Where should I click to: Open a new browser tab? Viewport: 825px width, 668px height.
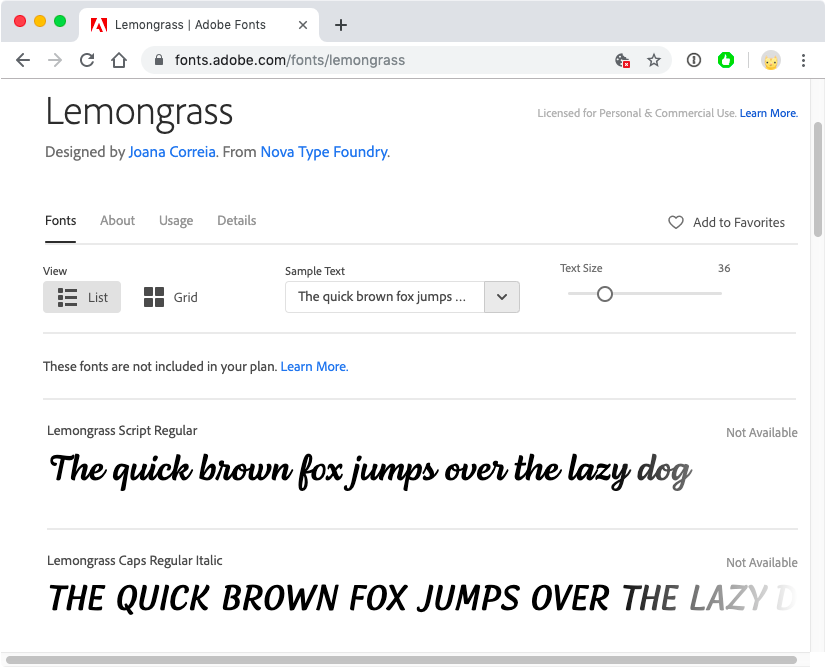(x=341, y=25)
